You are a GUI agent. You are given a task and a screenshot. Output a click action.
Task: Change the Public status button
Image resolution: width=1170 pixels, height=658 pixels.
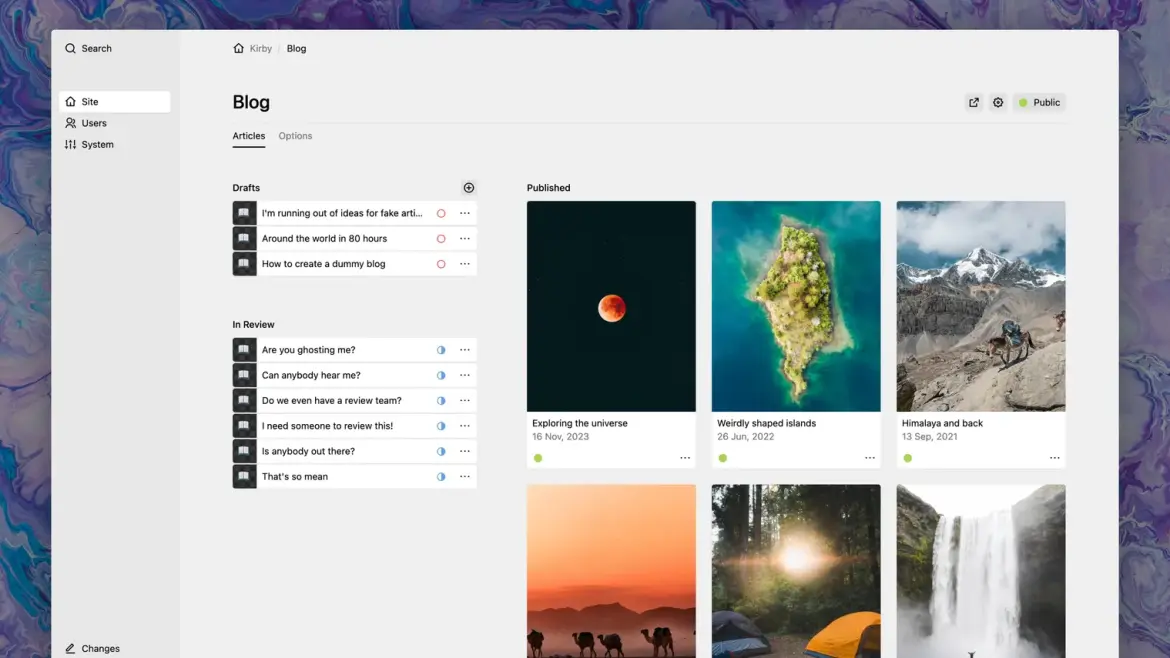coord(1039,102)
